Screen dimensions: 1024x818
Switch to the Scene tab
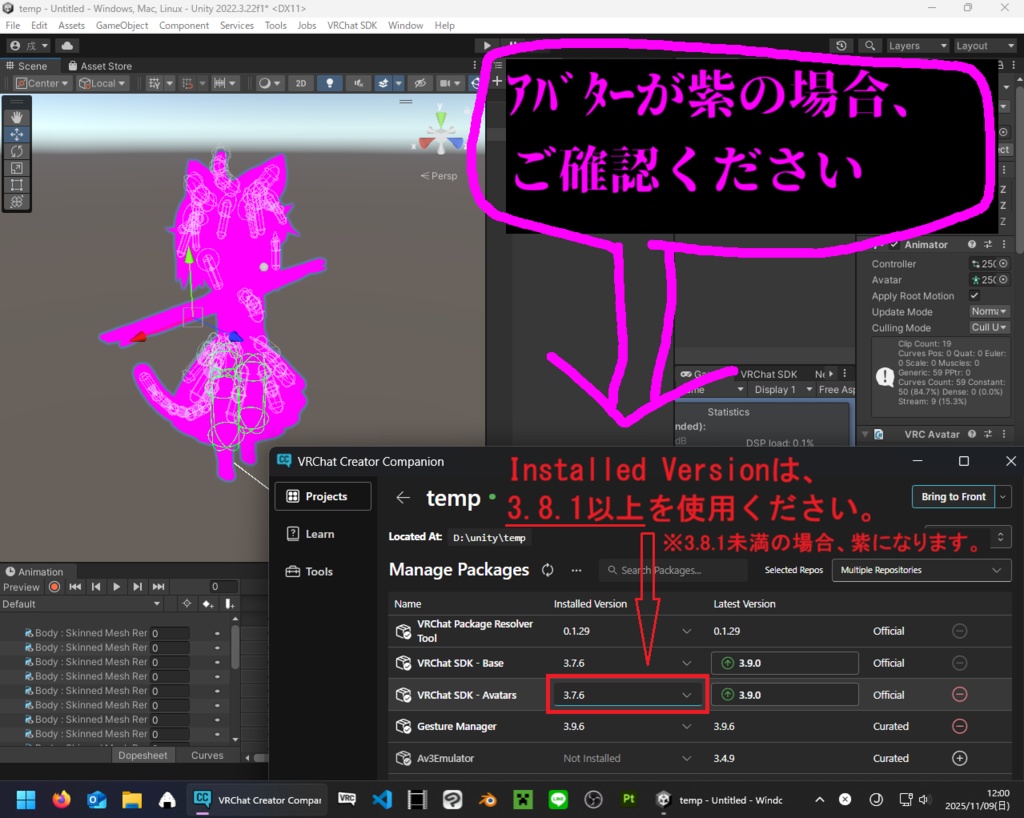pyautogui.click(x=27, y=66)
